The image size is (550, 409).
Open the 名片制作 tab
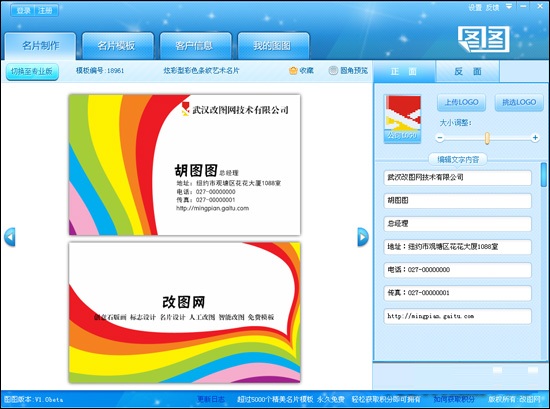pos(40,46)
